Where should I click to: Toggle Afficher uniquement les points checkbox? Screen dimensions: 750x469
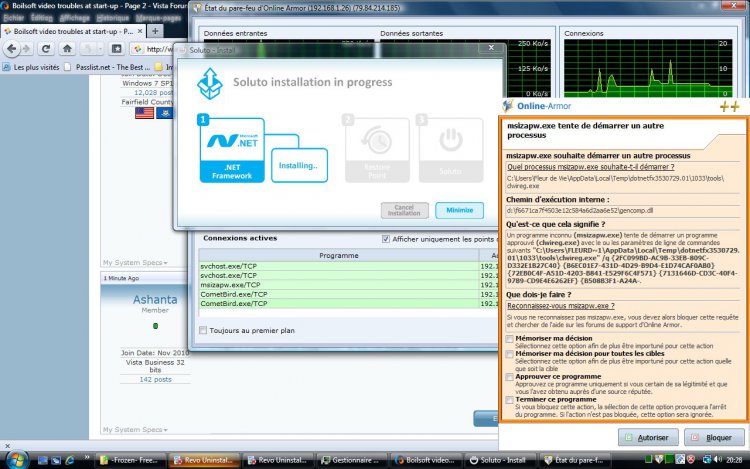tap(386, 239)
